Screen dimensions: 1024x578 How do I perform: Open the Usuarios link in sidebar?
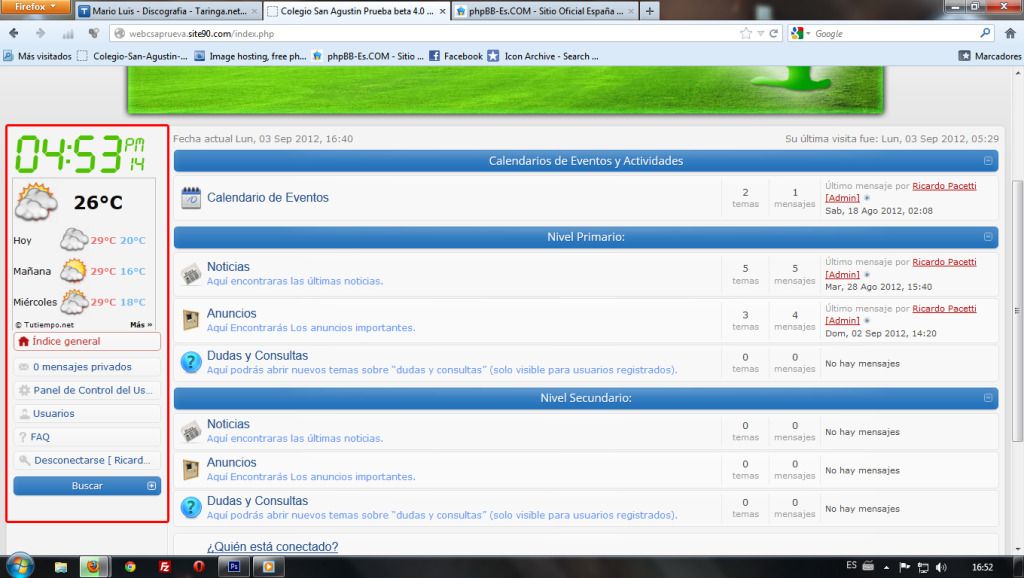click(x=54, y=413)
